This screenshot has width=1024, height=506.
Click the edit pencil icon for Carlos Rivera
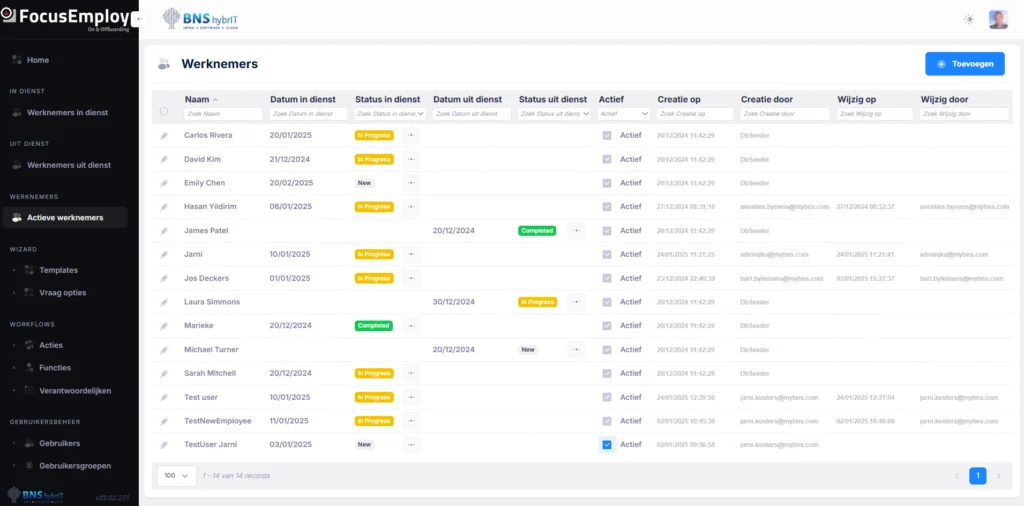[x=164, y=136]
